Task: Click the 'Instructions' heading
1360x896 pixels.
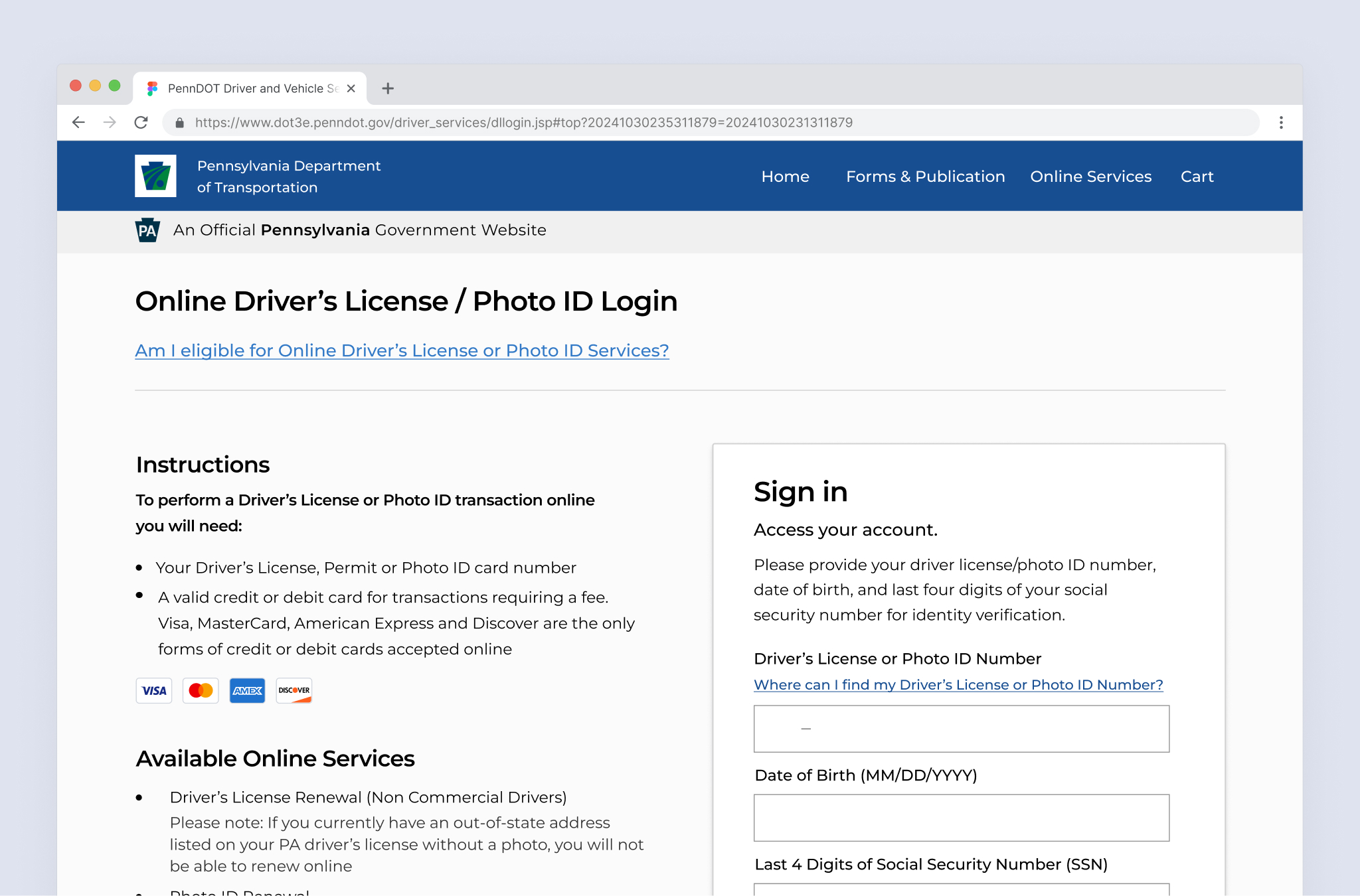Action: coord(203,465)
